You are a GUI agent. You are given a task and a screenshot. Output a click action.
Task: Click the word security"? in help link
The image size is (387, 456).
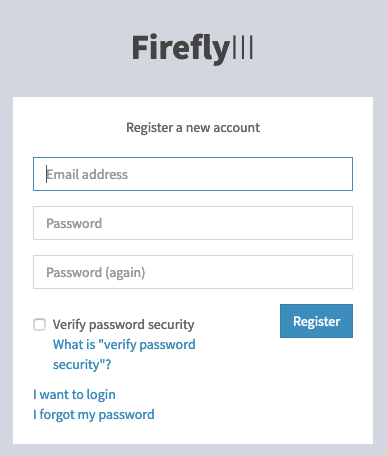pyautogui.click(x=82, y=365)
